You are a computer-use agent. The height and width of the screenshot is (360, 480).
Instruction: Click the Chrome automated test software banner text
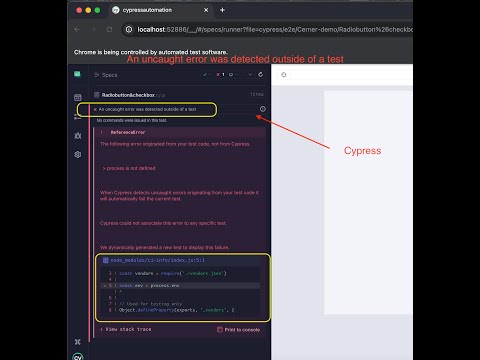[x=151, y=52]
